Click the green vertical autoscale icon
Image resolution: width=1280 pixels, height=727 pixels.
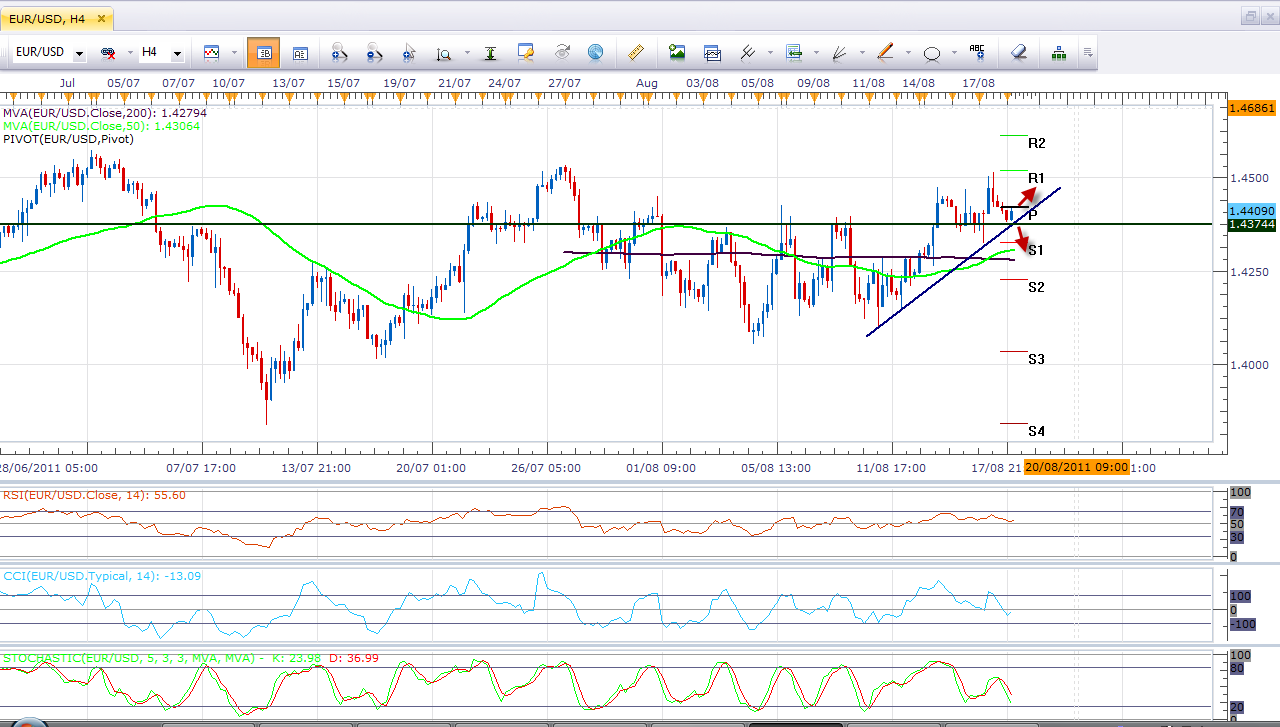pos(490,53)
